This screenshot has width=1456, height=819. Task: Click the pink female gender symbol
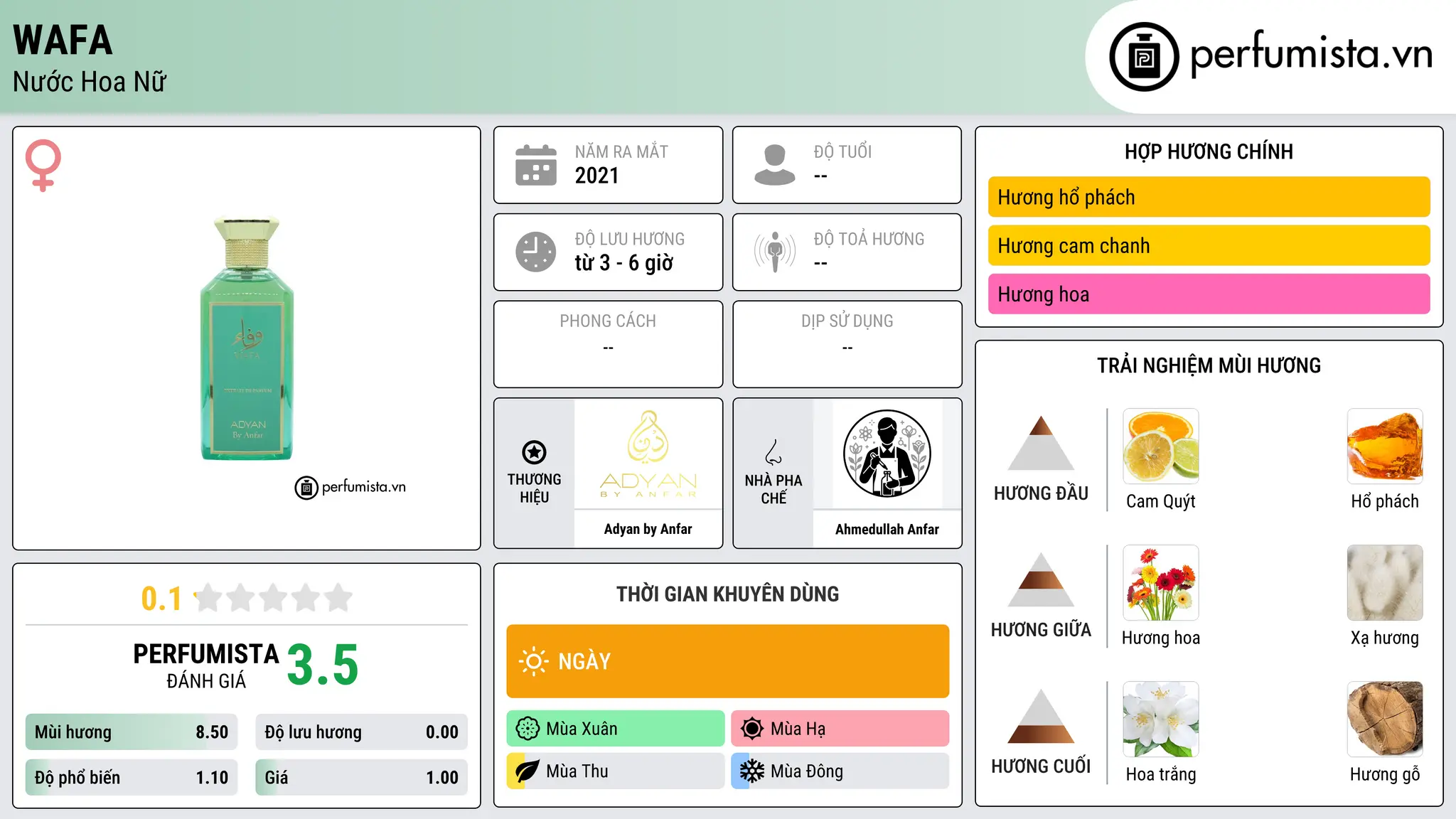click(x=43, y=166)
